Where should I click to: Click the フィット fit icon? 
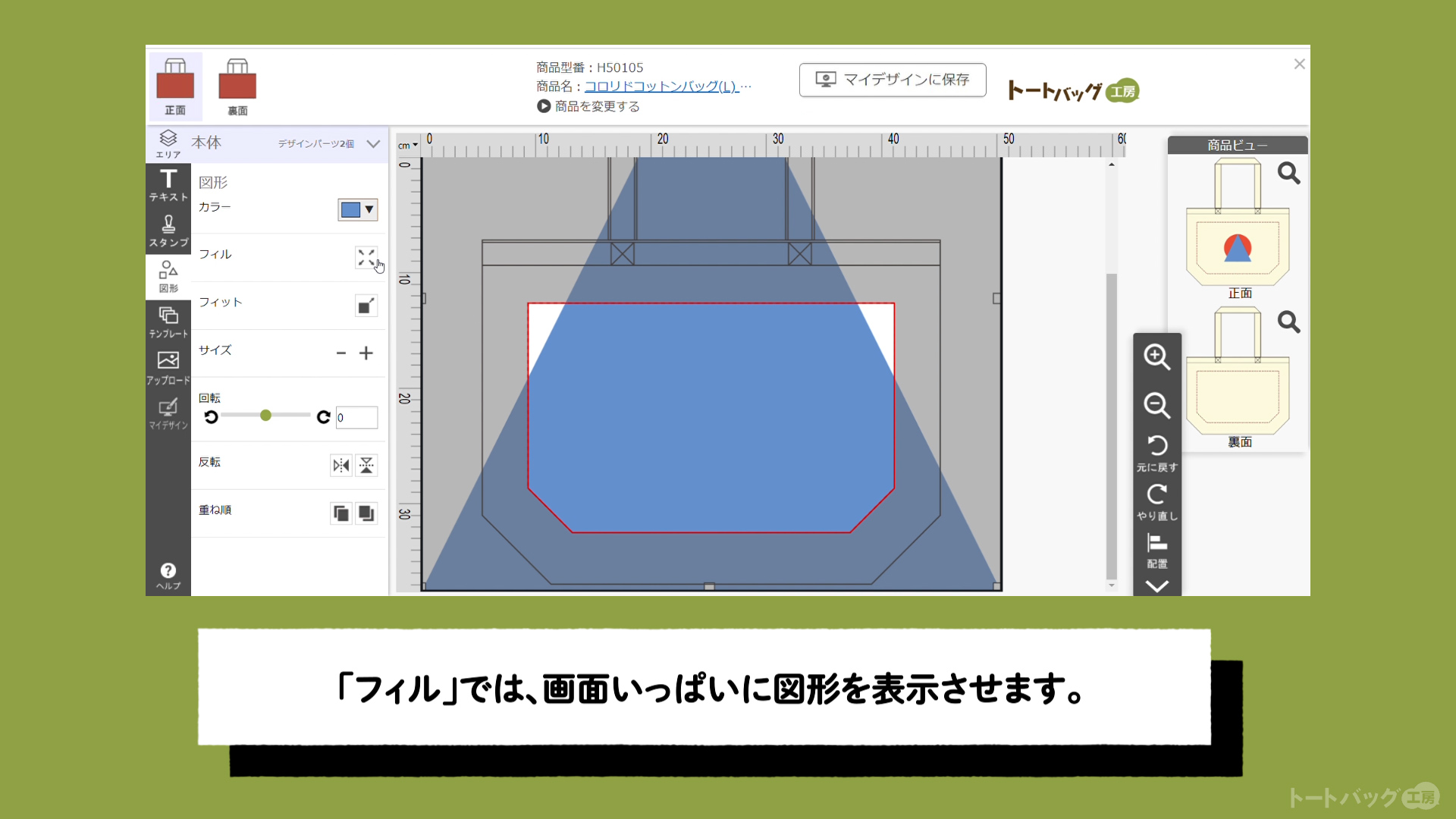pyautogui.click(x=366, y=306)
